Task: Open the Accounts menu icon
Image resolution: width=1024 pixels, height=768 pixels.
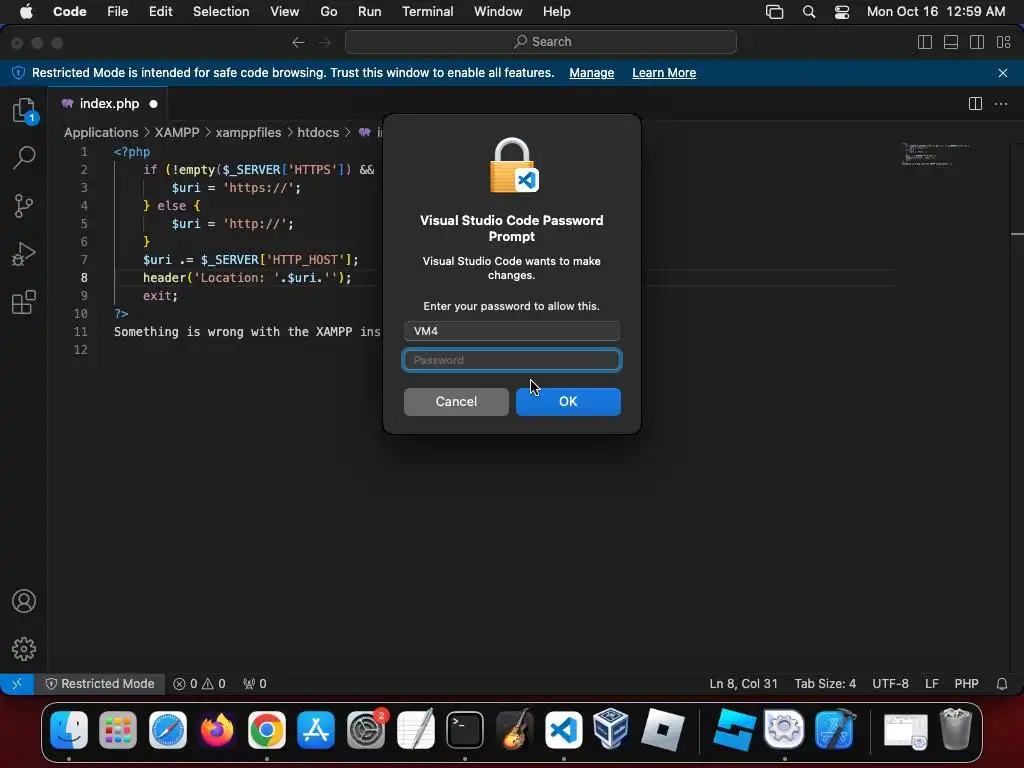Action: coord(24,601)
